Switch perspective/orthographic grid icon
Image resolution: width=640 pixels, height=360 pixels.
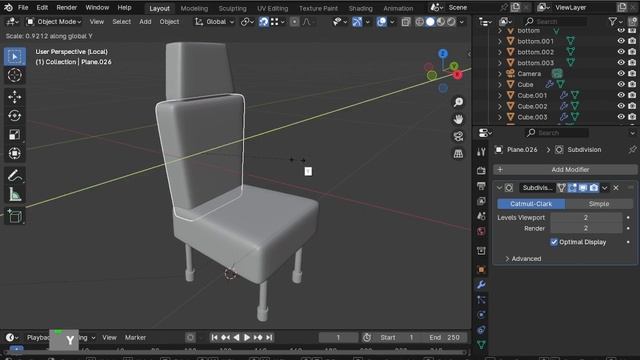(458, 153)
